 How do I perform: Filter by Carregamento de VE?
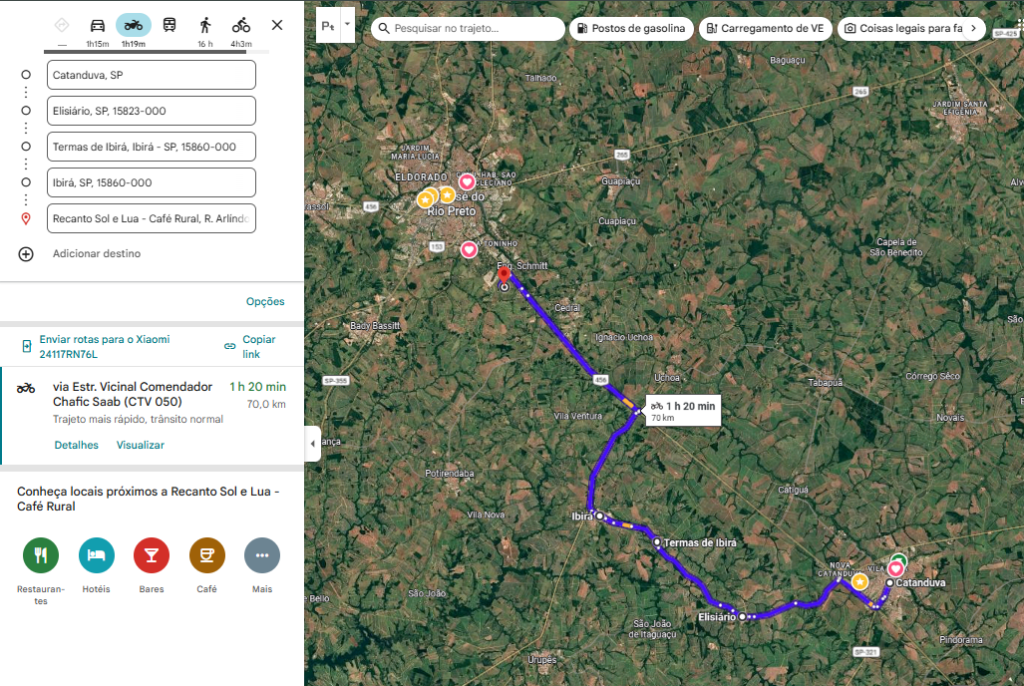tap(765, 29)
